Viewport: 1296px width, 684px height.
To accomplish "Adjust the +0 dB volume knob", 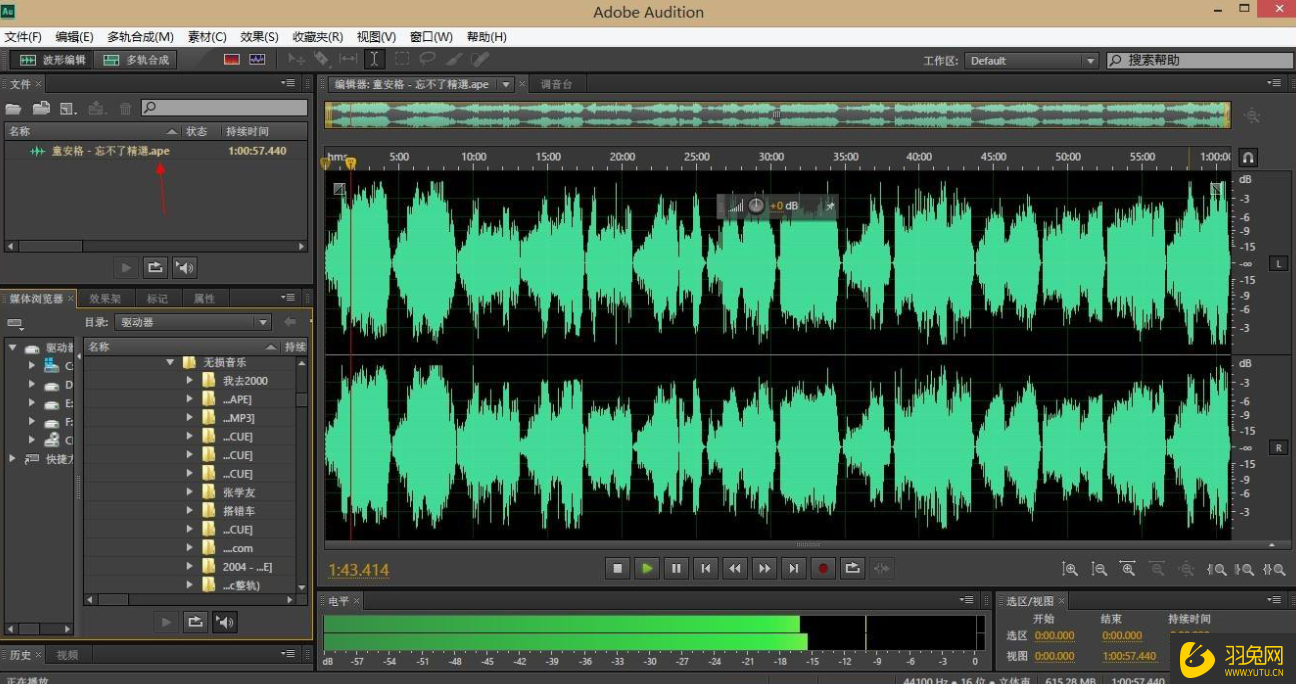I will (756, 206).
